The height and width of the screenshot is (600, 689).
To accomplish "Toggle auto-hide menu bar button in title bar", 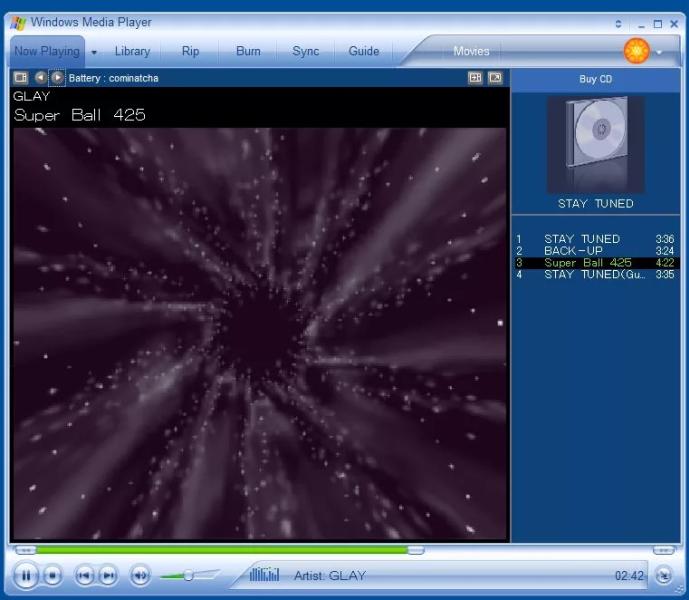I will tap(618, 24).
